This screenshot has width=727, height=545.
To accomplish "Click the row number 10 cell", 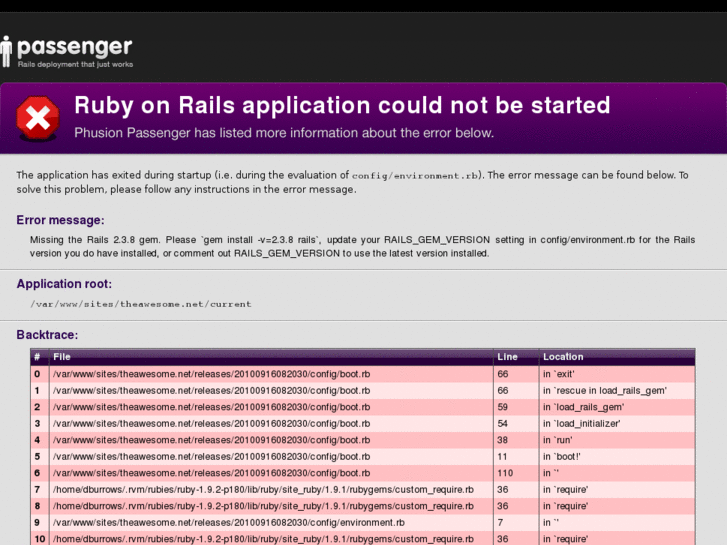I will (40, 539).
